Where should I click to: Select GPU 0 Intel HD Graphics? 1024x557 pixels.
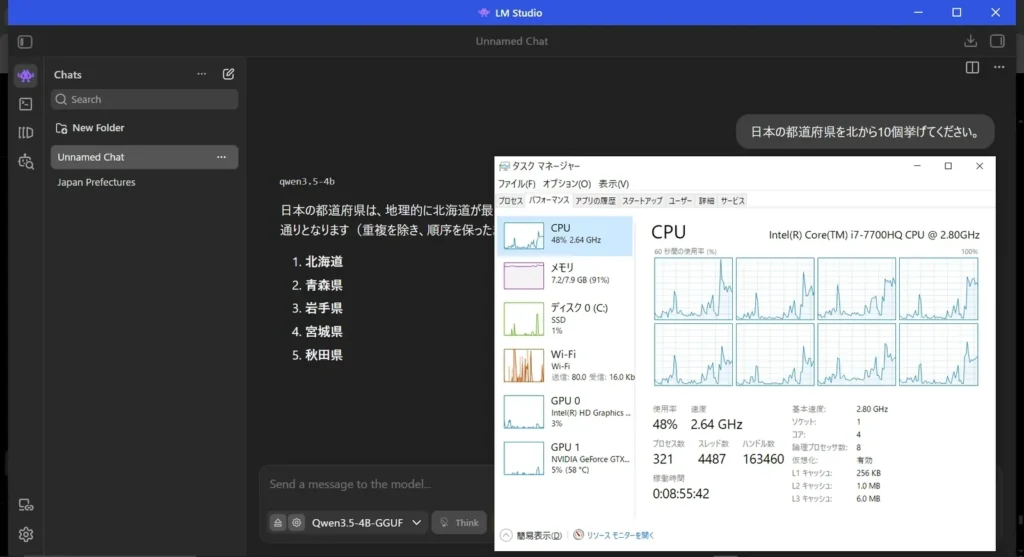566,412
